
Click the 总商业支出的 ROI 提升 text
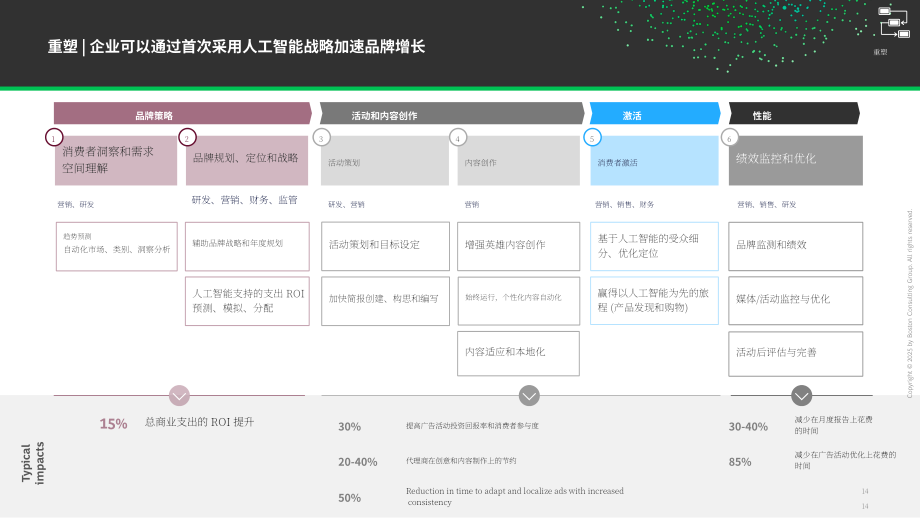pyautogui.click(x=199, y=422)
